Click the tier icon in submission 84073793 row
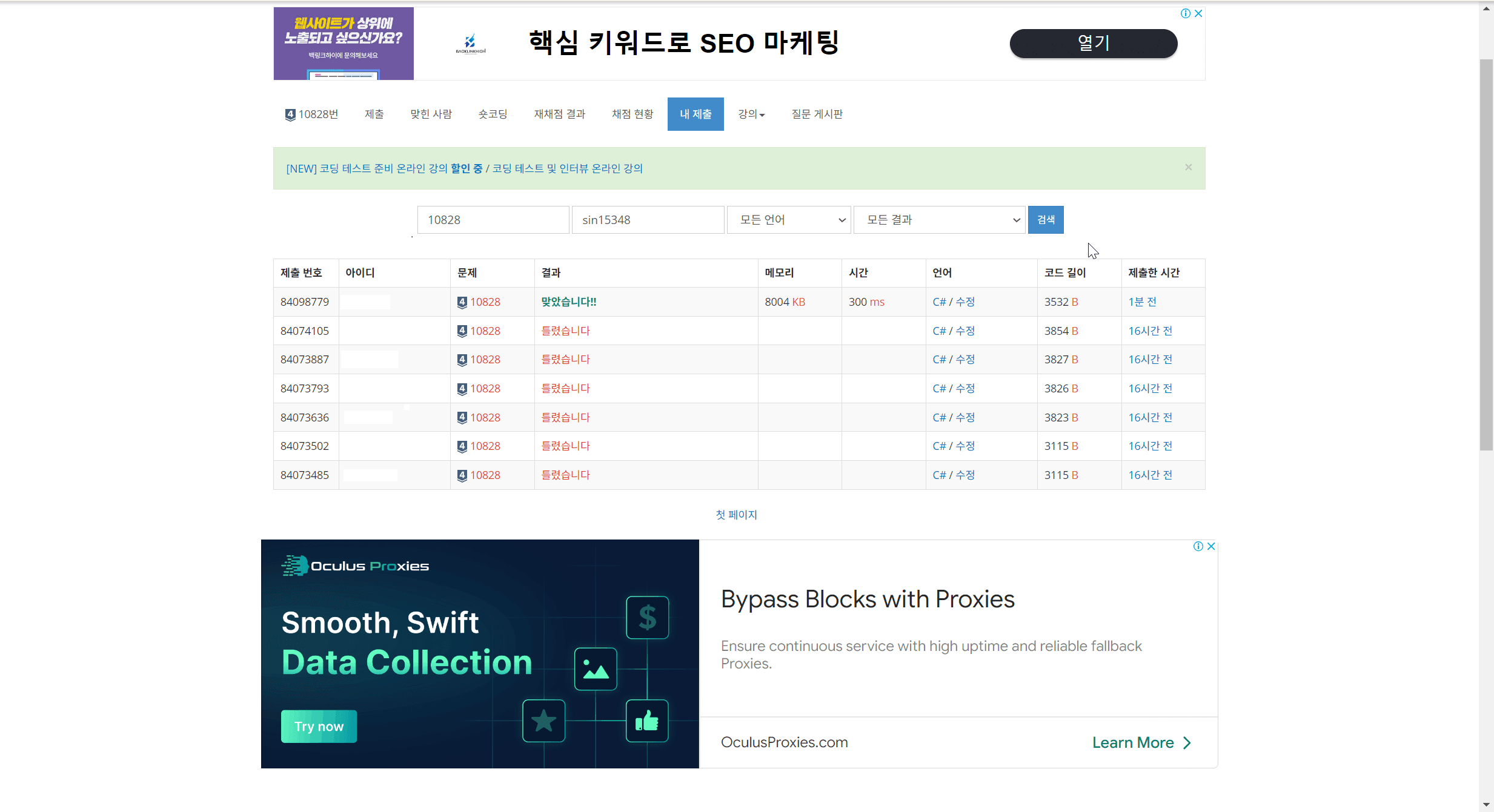1494x812 pixels. pos(462,389)
